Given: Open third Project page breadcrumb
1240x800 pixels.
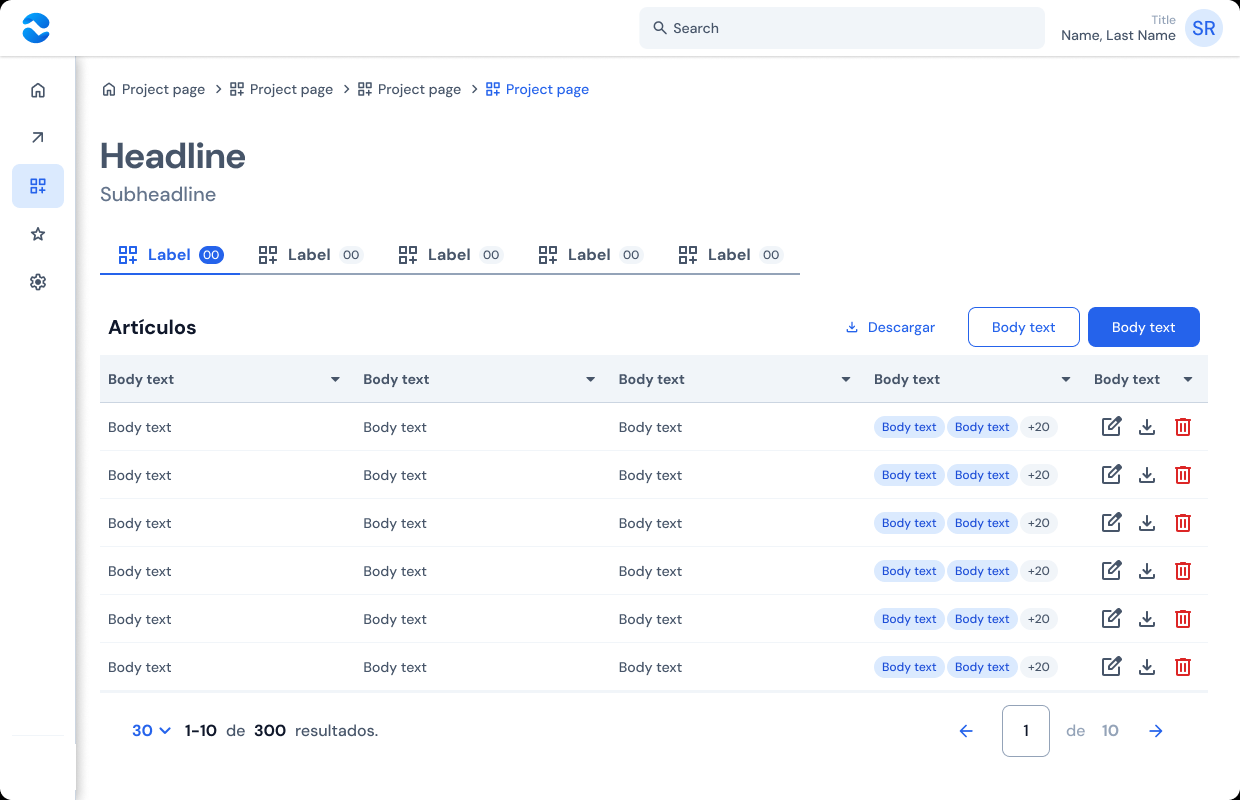Looking at the screenshot, I should tap(409, 89).
